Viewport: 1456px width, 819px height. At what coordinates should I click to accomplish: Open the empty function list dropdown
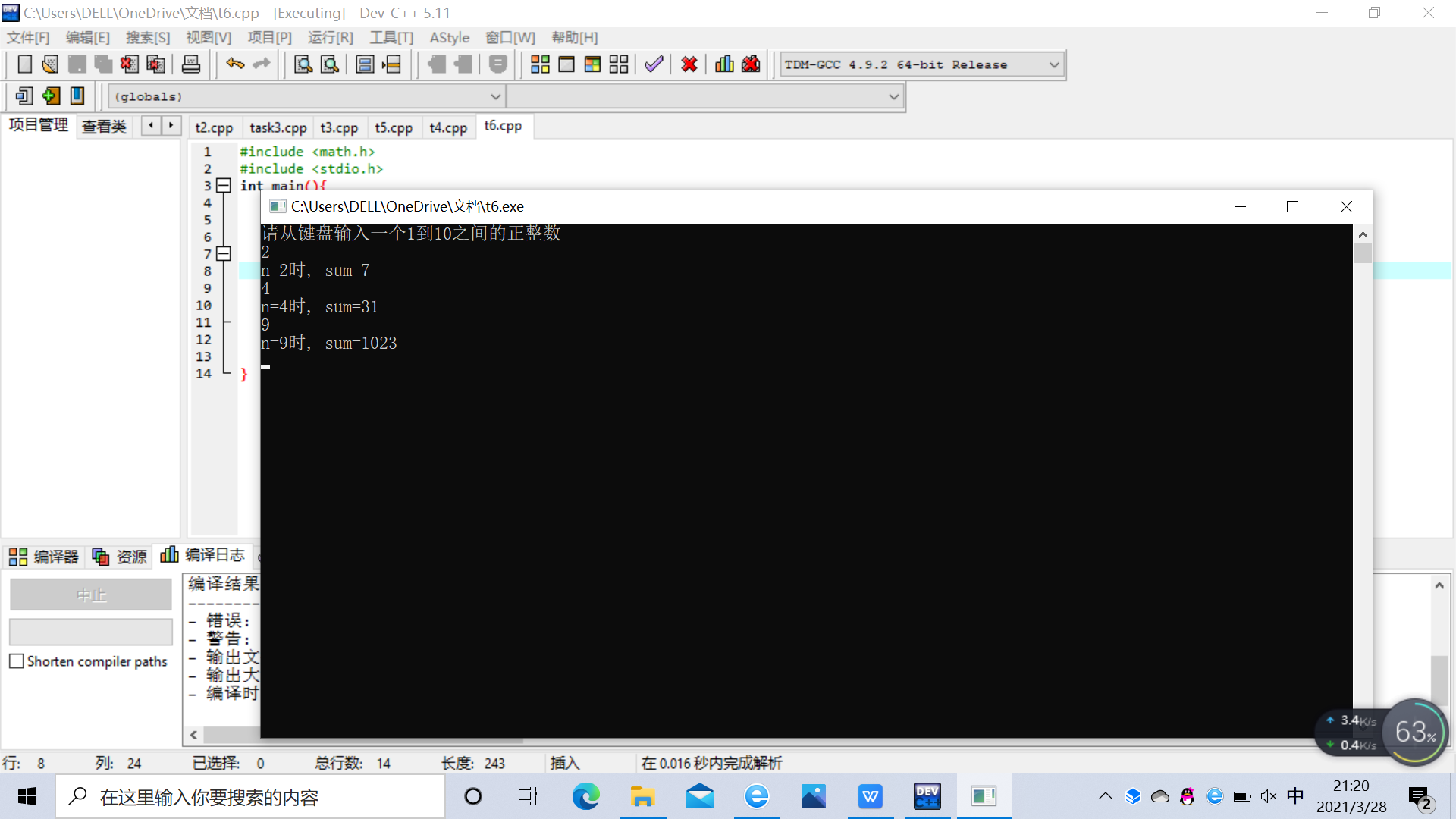[x=893, y=96]
